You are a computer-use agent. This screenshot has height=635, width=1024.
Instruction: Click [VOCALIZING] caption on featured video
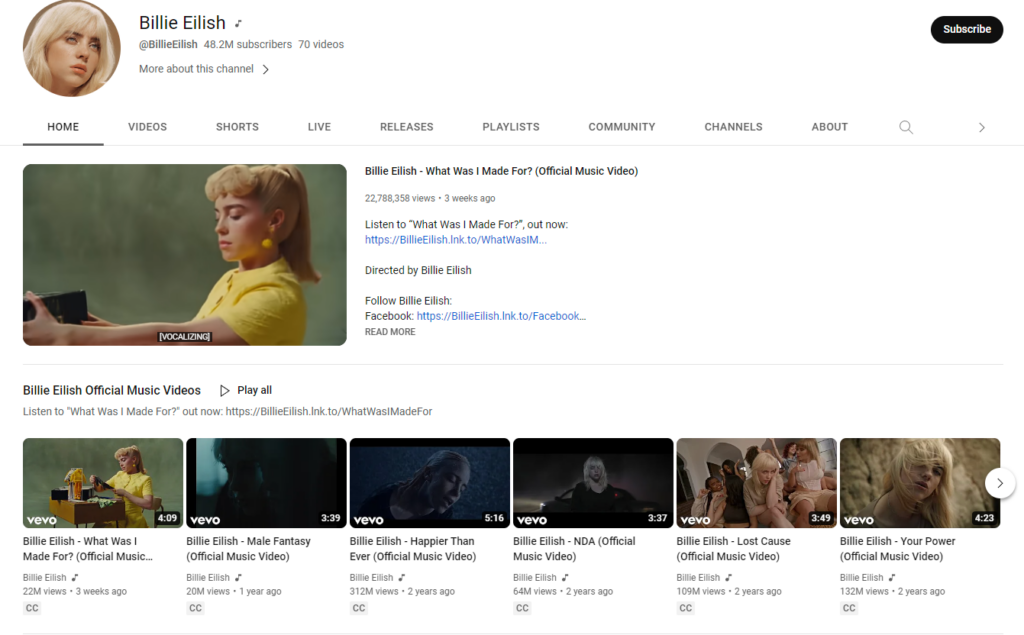pyautogui.click(x=185, y=336)
